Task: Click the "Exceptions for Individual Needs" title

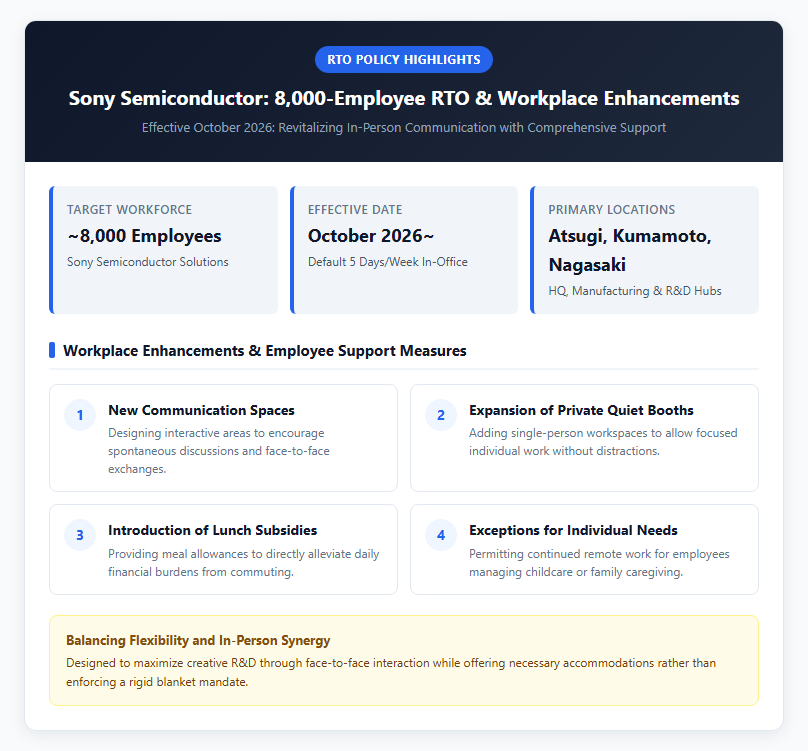Action: pyautogui.click(x=573, y=530)
